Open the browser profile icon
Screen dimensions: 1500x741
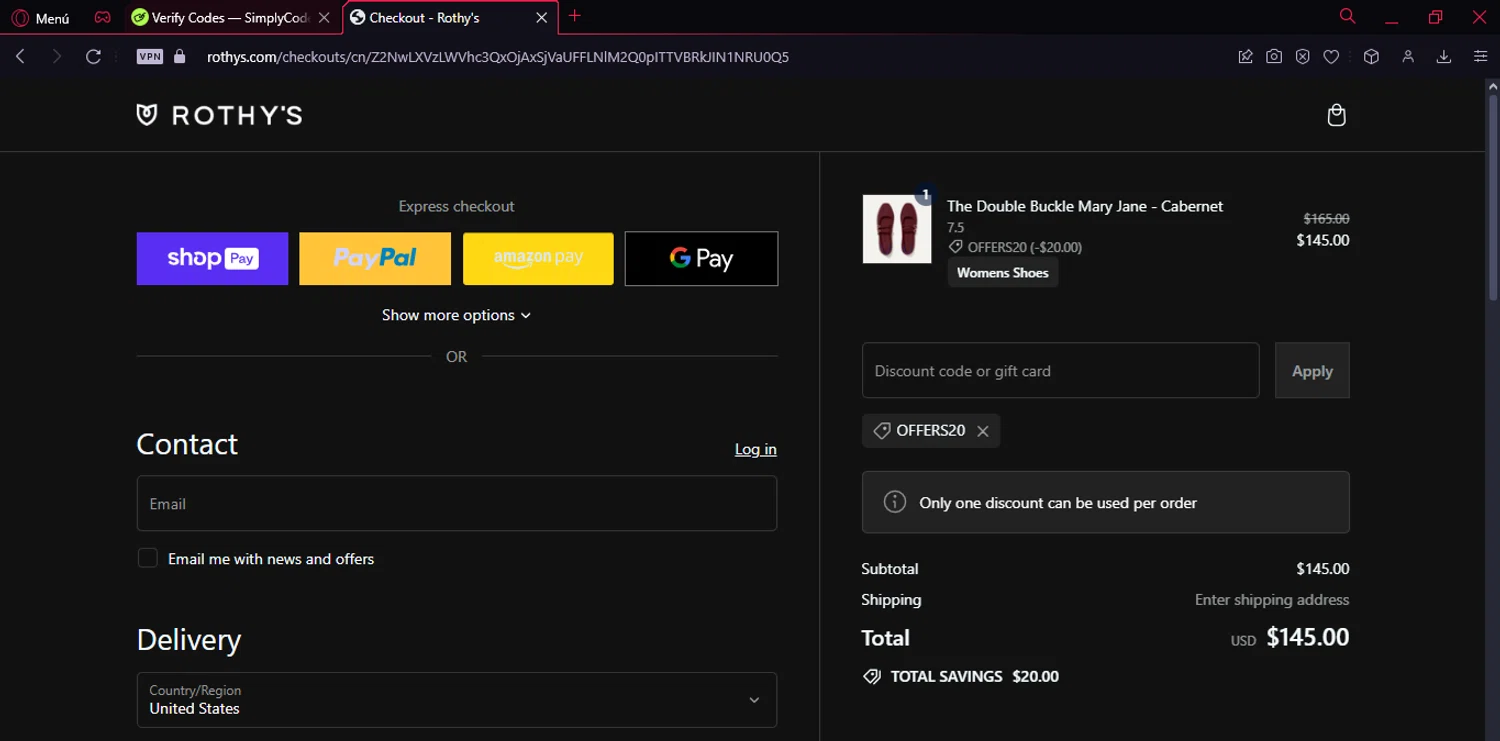1408,57
